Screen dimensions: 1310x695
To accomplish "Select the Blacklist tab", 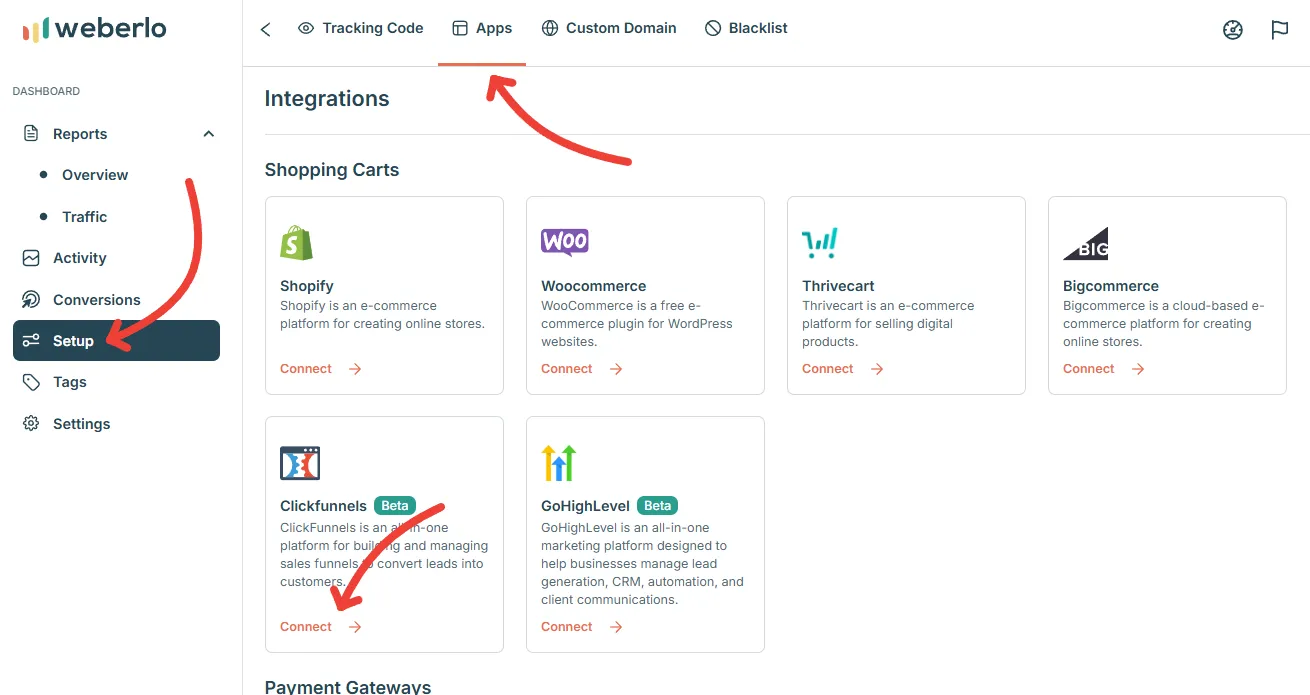I will (x=746, y=28).
